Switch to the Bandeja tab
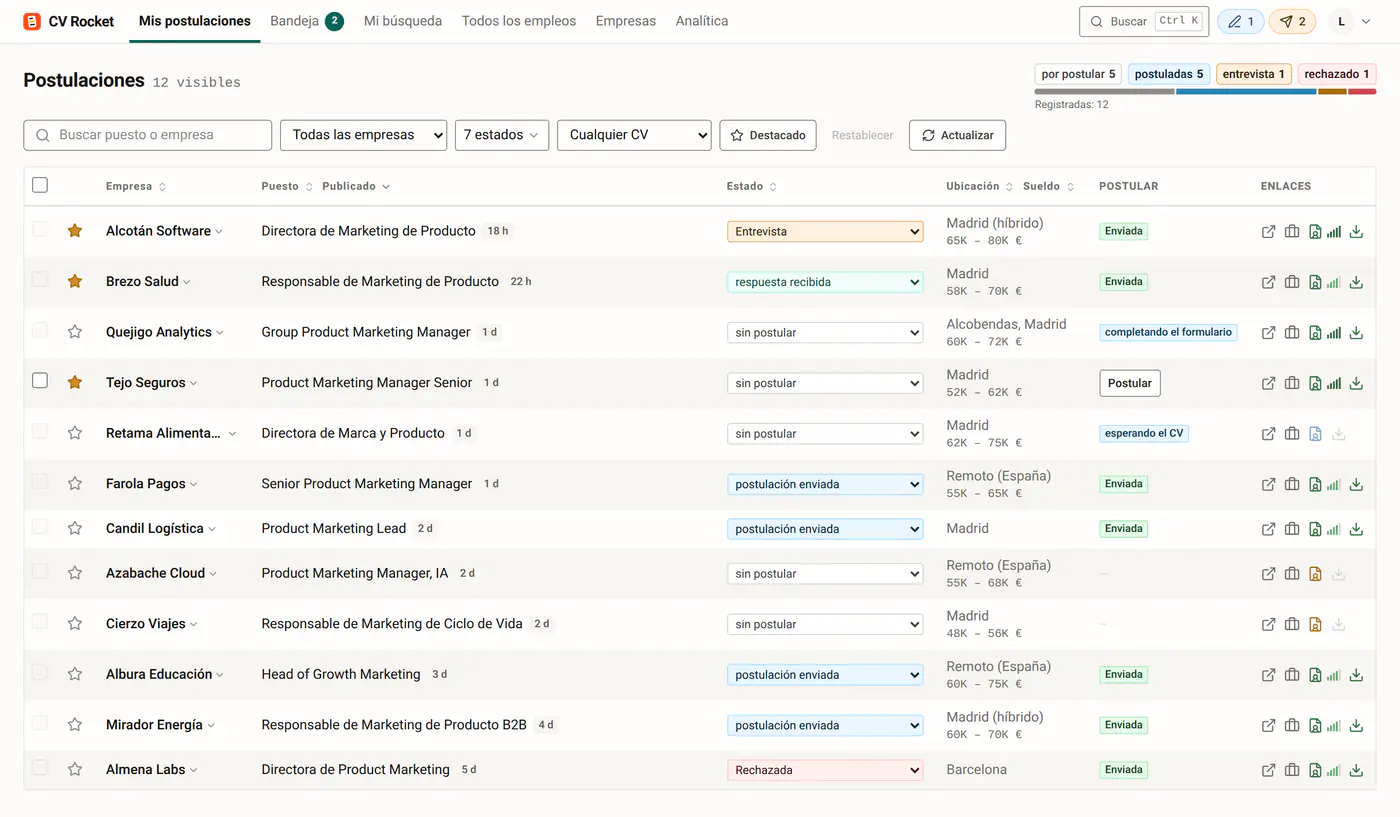This screenshot has height=817, width=1400. [307, 21]
